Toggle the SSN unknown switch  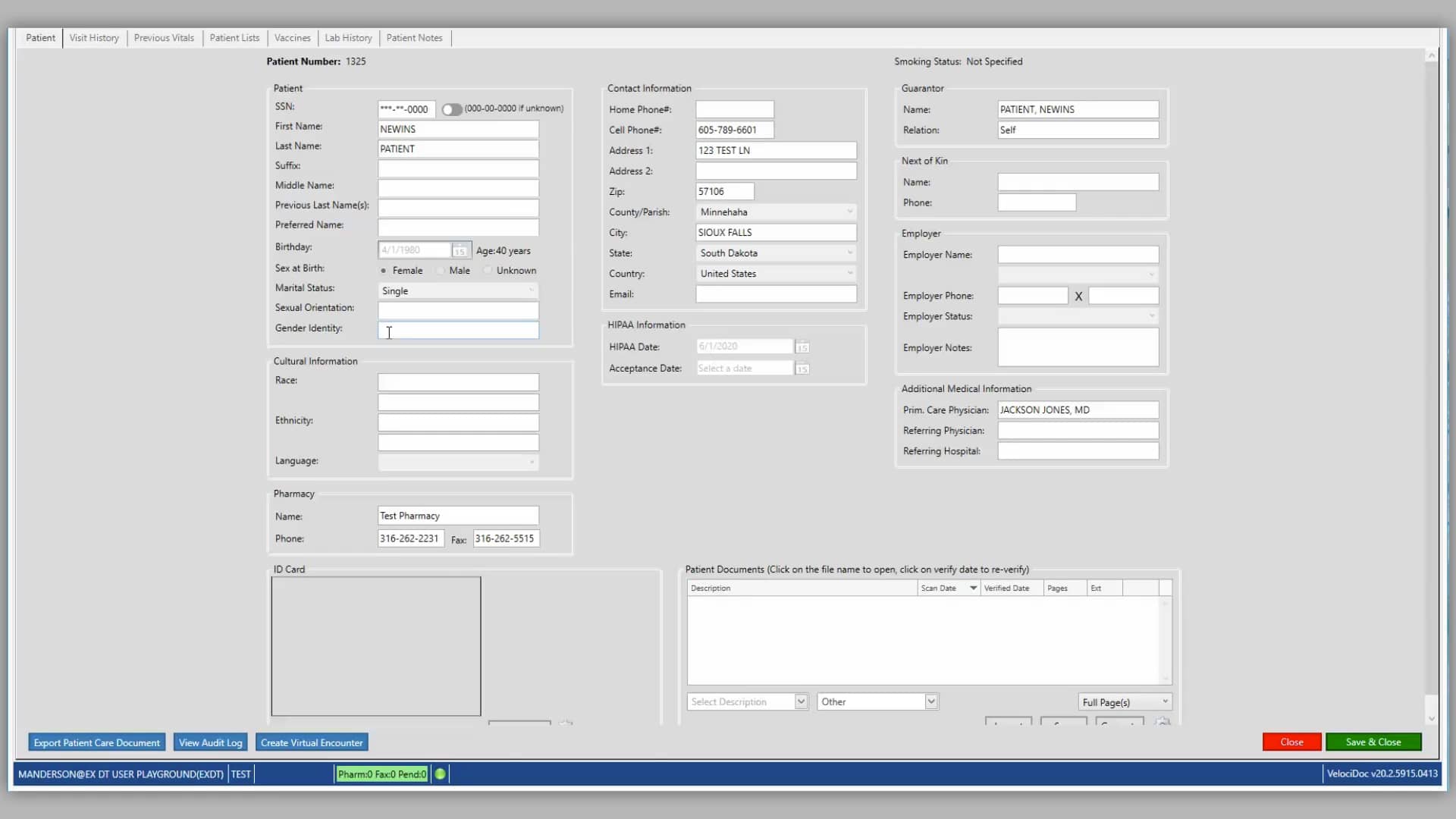452,109
